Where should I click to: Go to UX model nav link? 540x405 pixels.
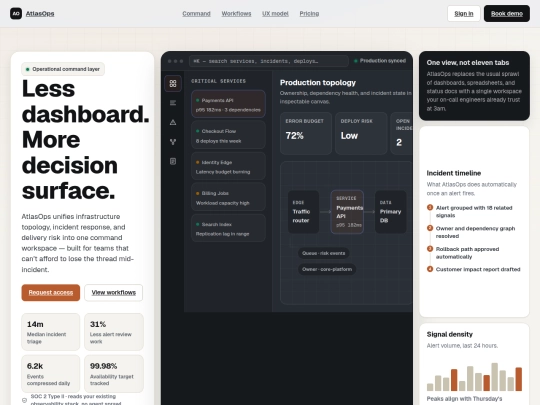pos(275,13)
